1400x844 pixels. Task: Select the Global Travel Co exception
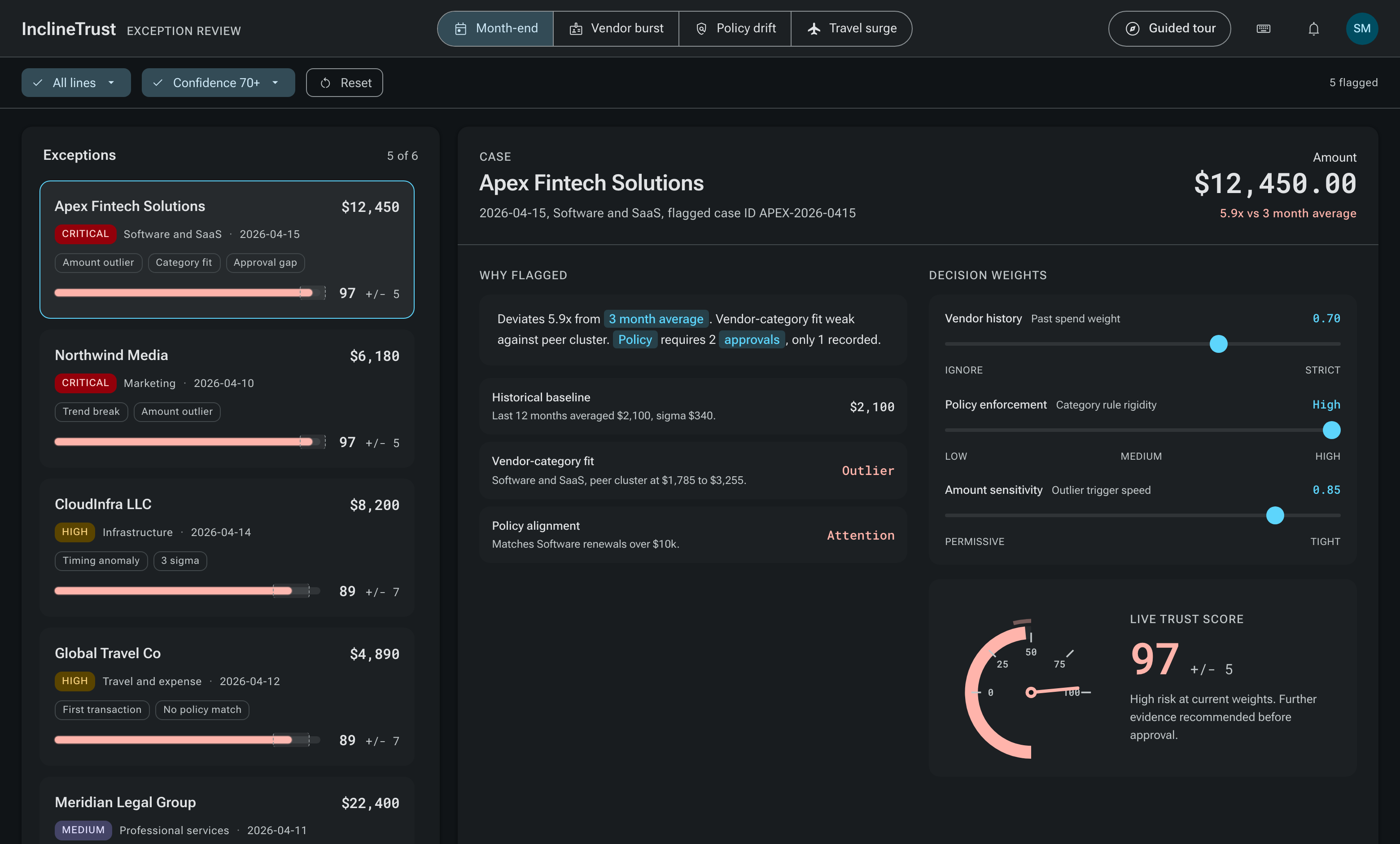(227, 697)
